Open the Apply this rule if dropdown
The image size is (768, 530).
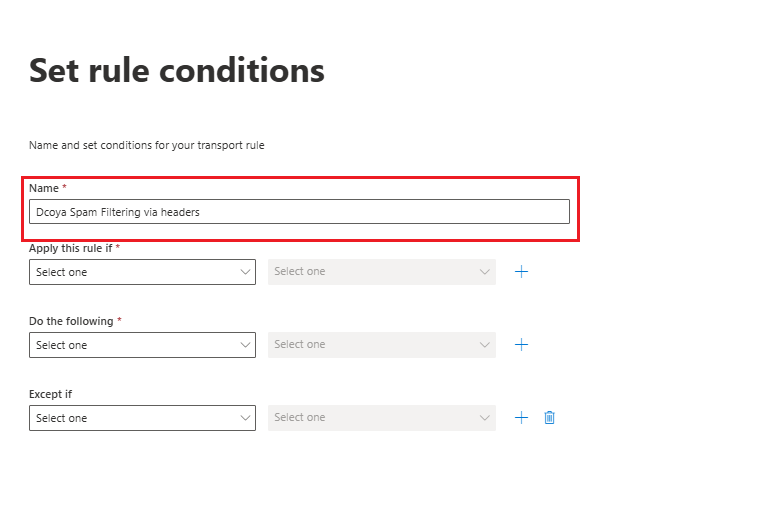tap(143, 272)
